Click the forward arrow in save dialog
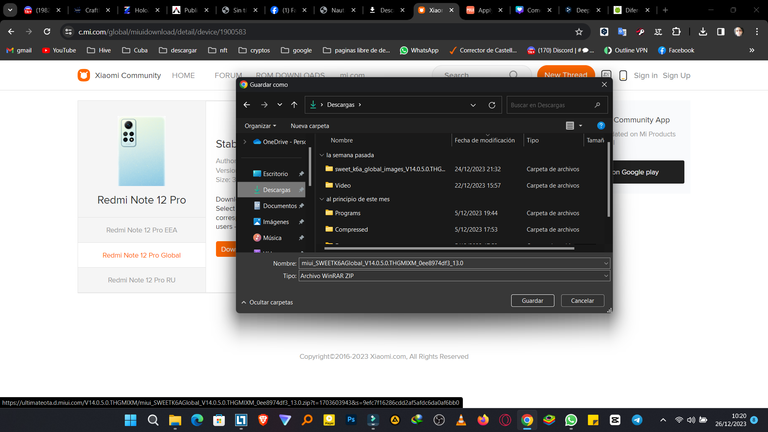This screenshot has height=432, width=768. point(264,105)
